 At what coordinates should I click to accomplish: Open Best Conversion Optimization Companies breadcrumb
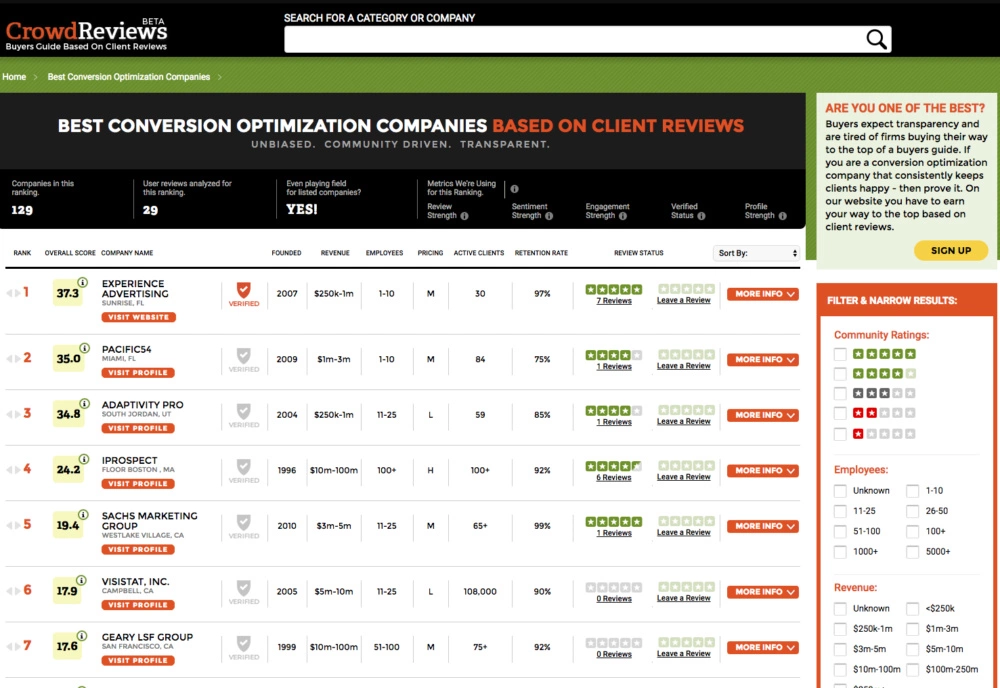pyautogui.click(x=129, y=77)
